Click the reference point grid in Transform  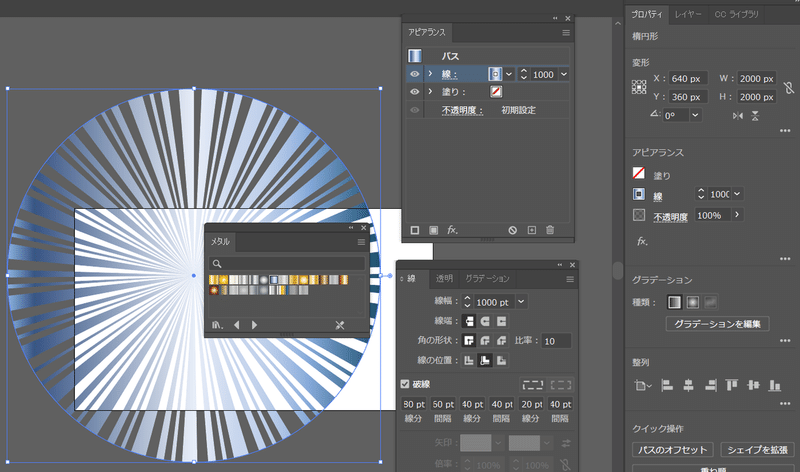[639, 87]
